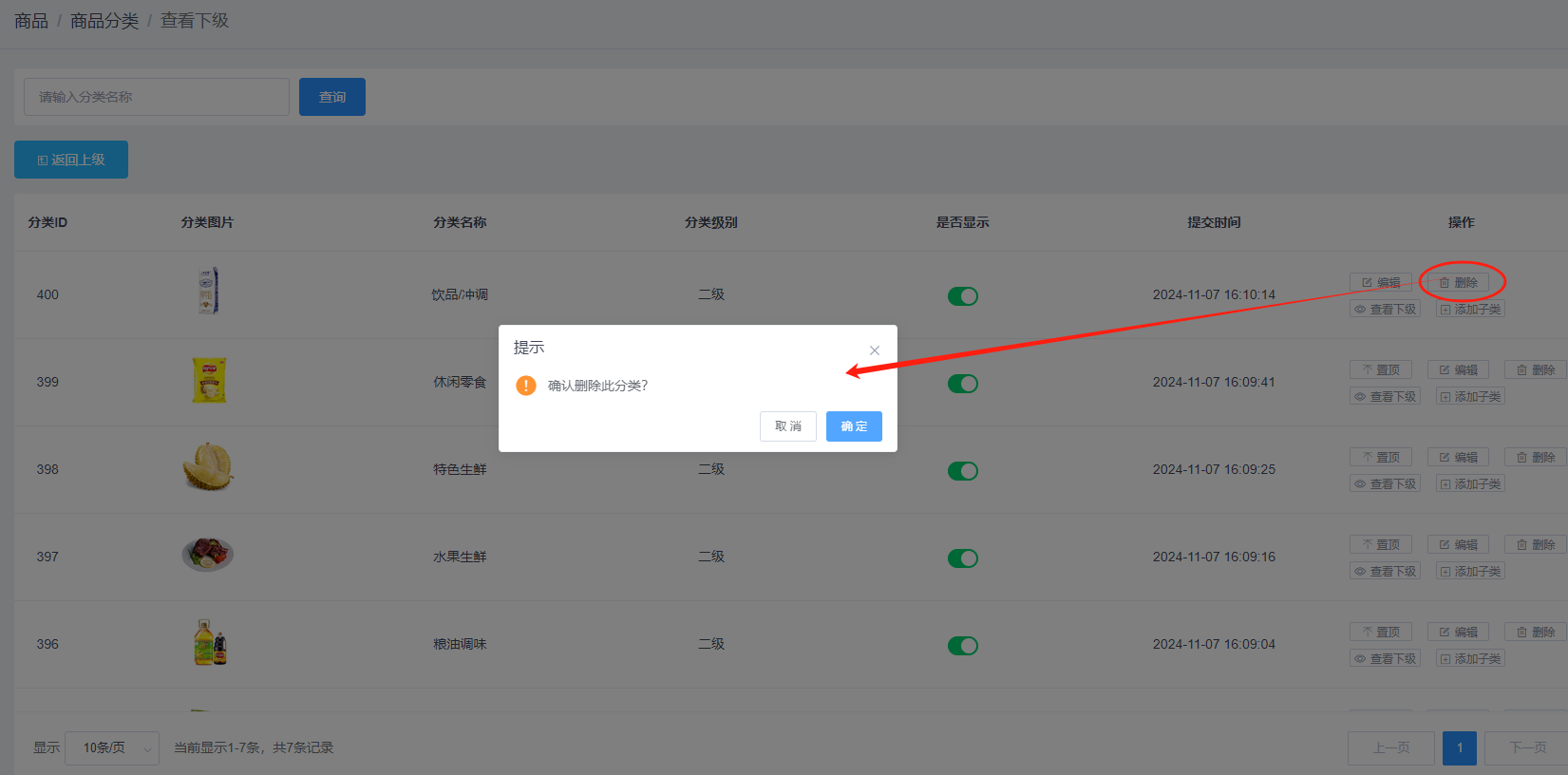Image resolution: width=1568 pixels, height=775 pixels.
Task: Click the durian thumbnail for category 398
Action: pyautogui.click(x=207, y=467)
